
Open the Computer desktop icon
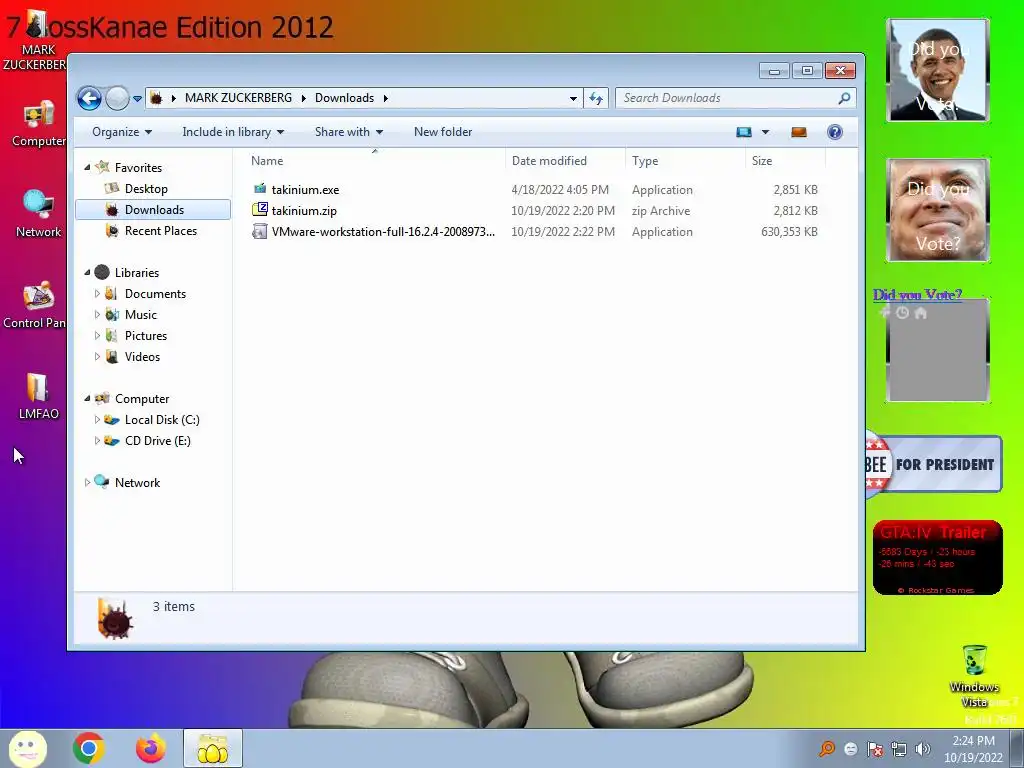pyautogui.click(x=38, y=124)
